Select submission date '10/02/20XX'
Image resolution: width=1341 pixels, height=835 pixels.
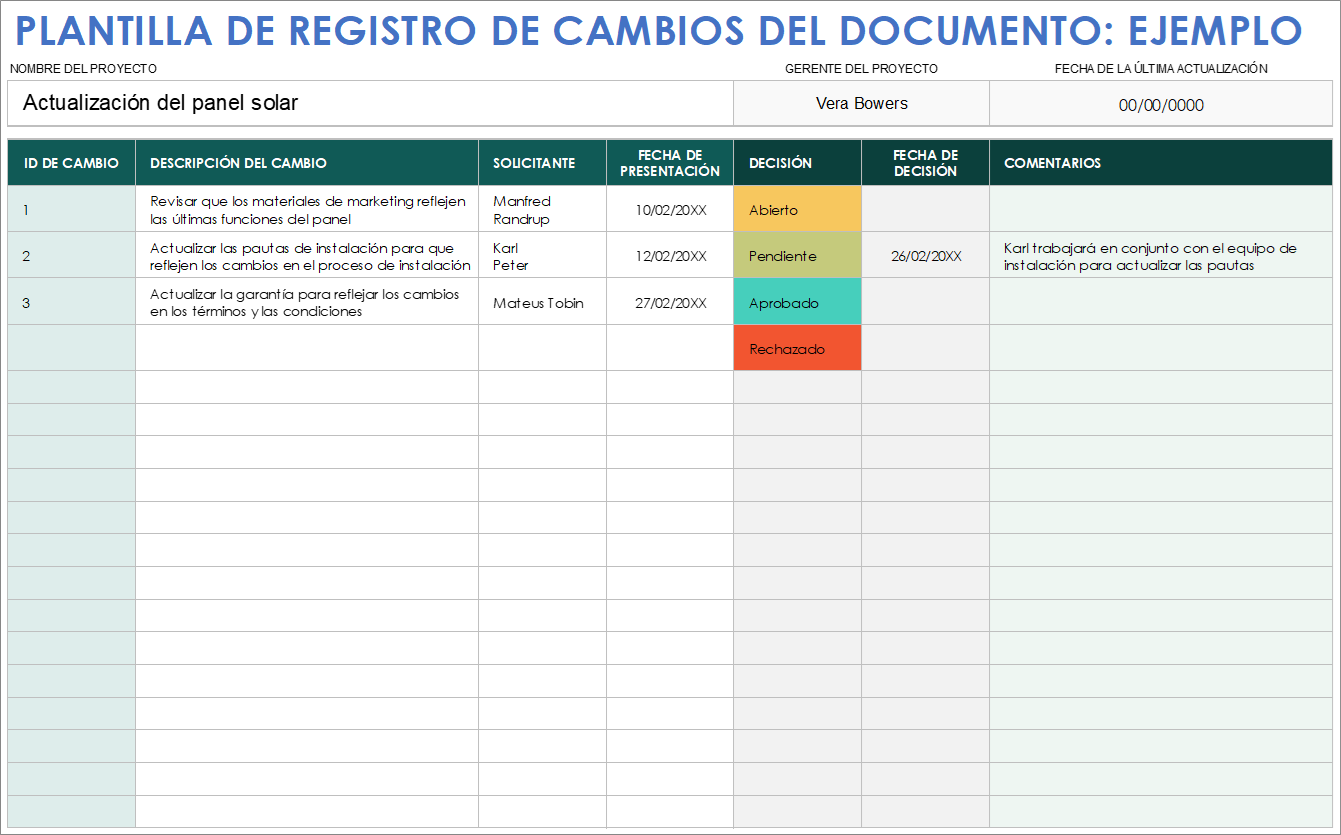[x=670, y=210]
